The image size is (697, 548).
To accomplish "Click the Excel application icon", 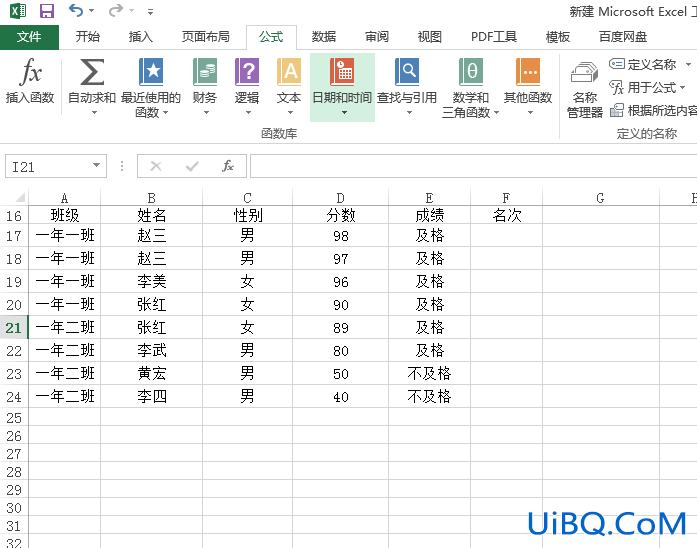I will click(x=18, y=10).
